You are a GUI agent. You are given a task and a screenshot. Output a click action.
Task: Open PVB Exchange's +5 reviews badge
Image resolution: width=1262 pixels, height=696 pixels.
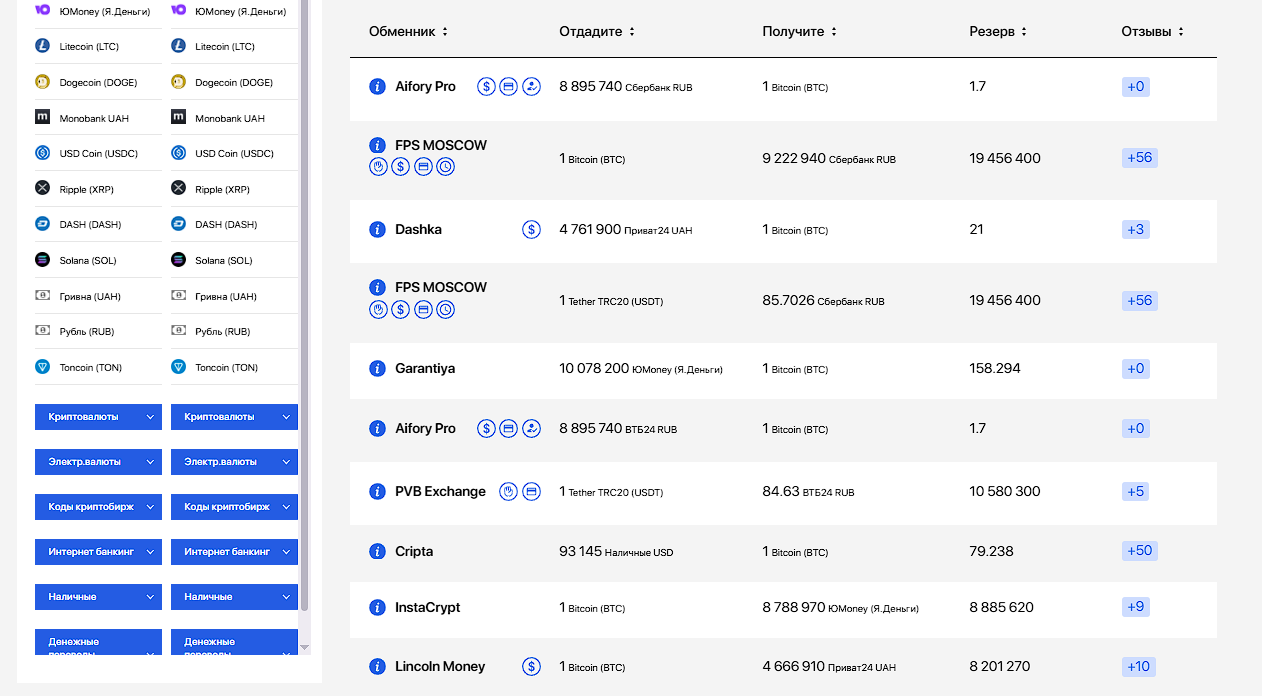pos(1135,491)
